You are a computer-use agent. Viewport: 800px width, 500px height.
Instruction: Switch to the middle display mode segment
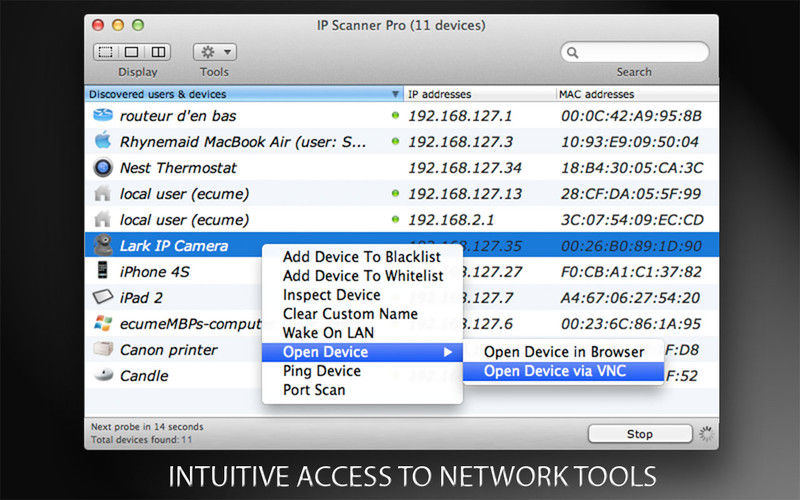point(132,52)
